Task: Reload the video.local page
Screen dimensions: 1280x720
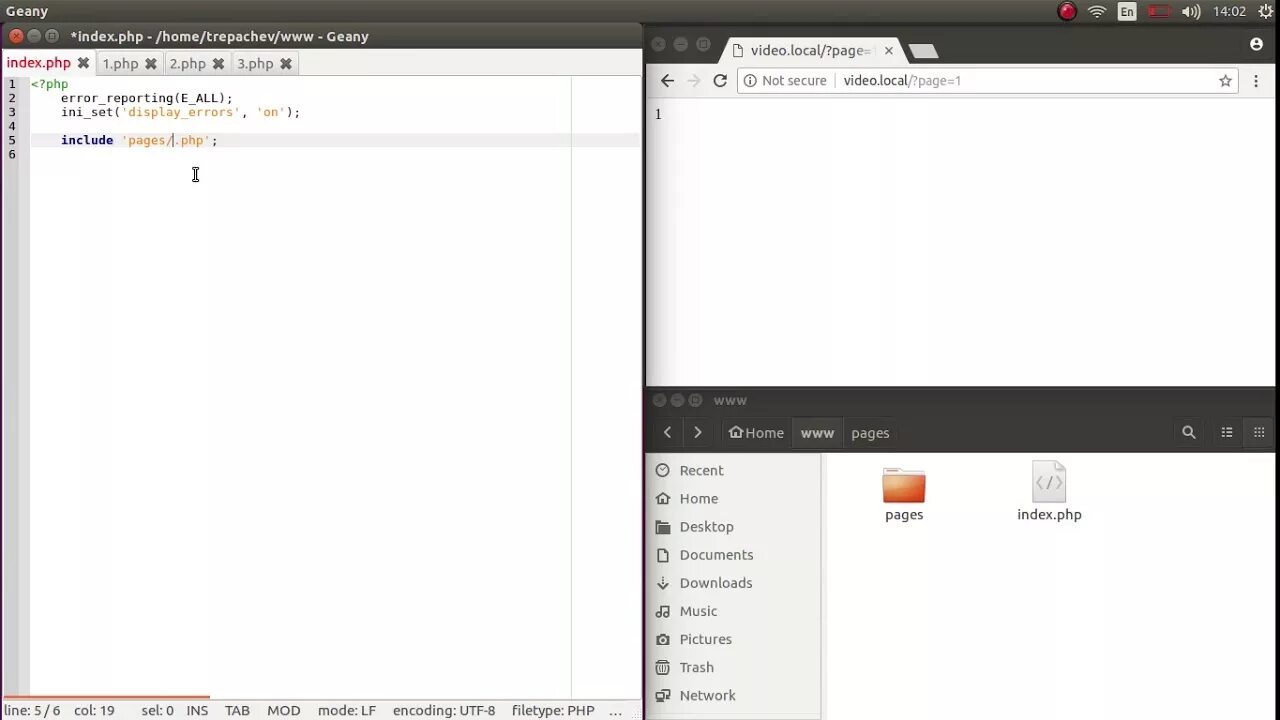Action: click(x=720, y=81)
